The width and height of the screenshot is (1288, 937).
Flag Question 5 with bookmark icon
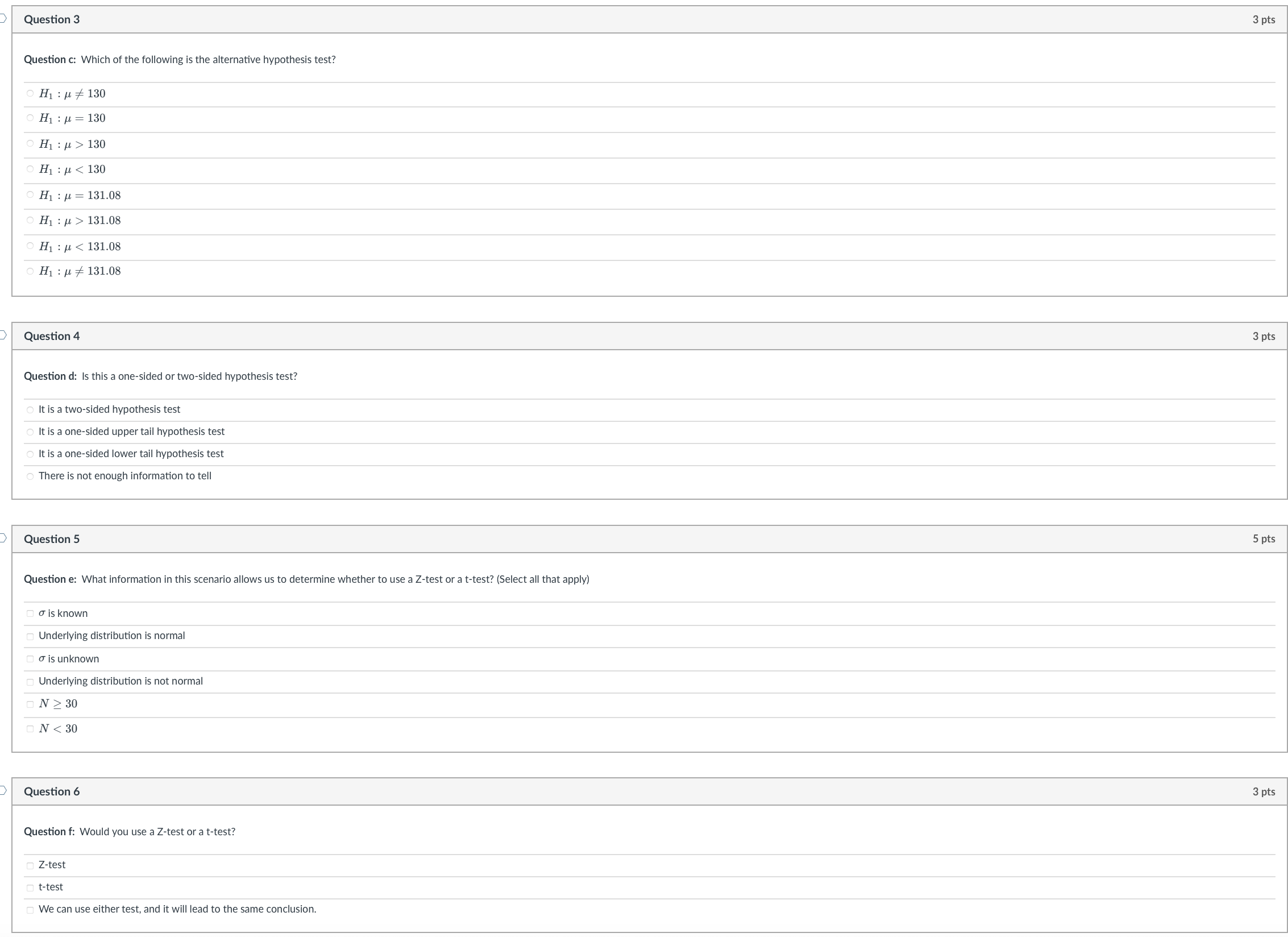2,538
